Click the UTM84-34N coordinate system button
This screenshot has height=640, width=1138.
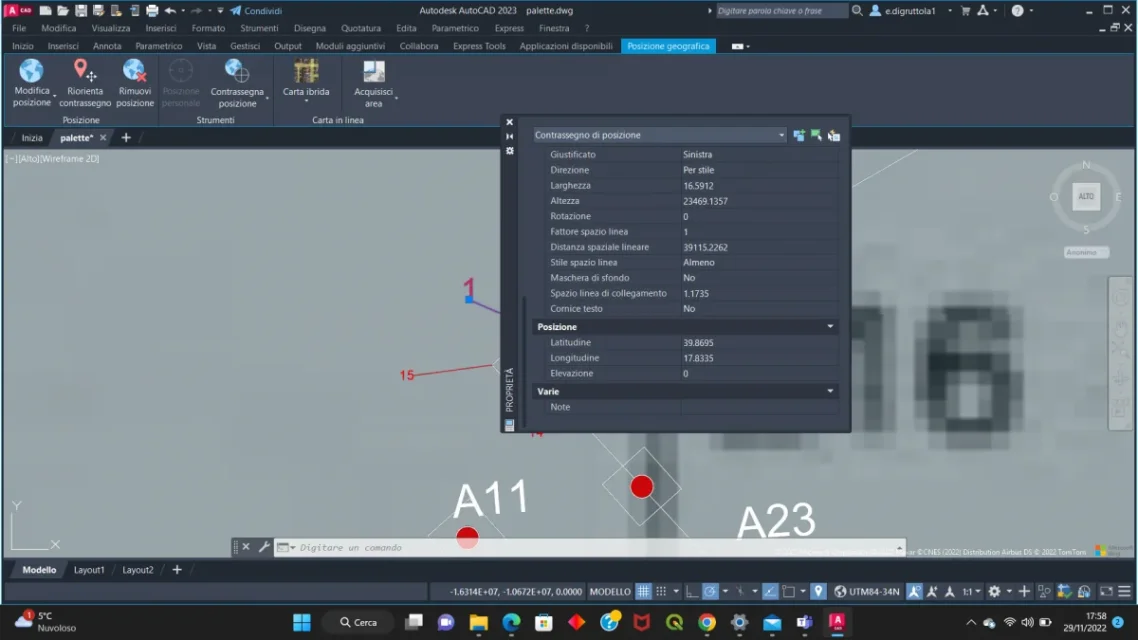point(867,592)
